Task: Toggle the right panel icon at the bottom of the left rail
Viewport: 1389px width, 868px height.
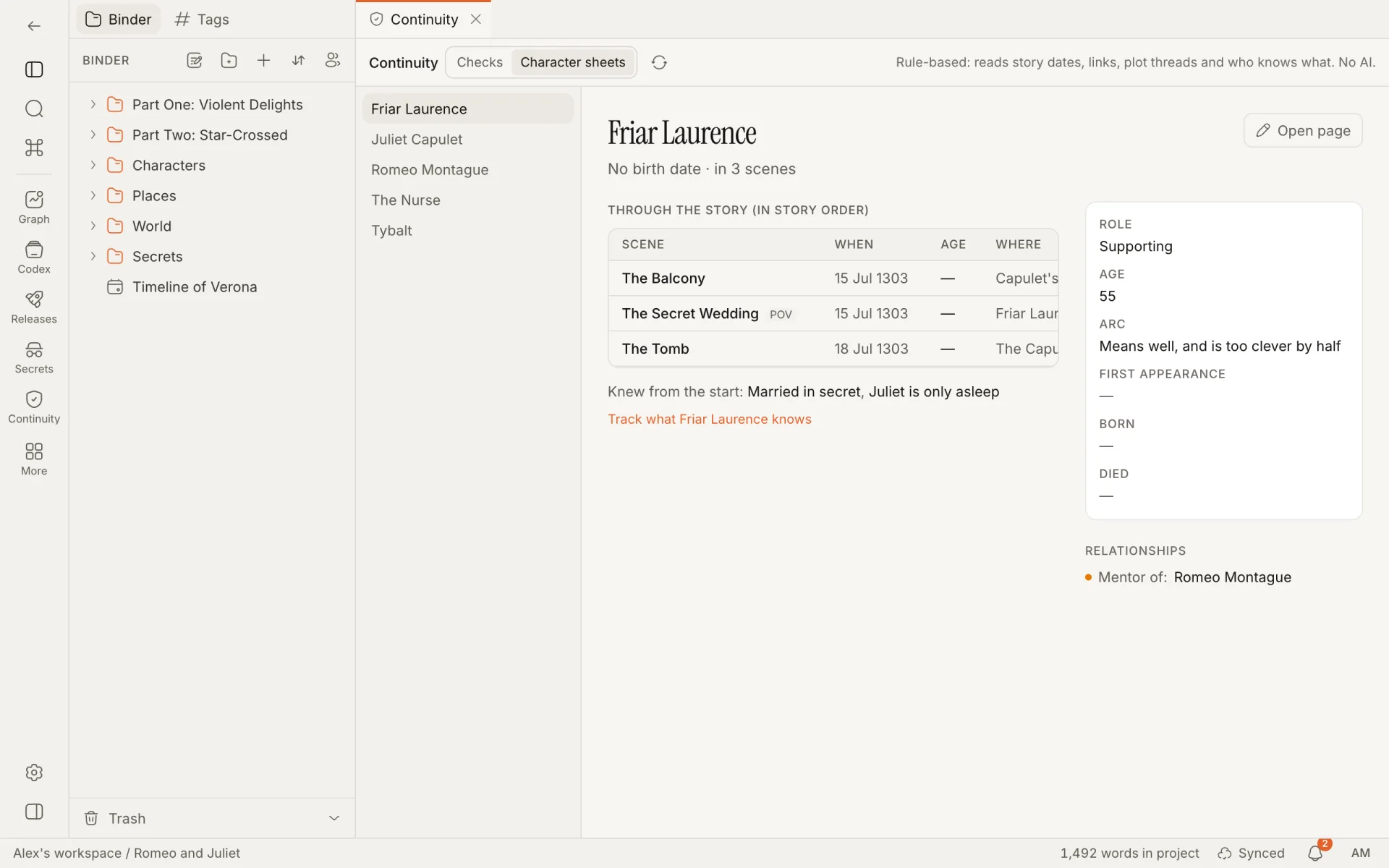Action: 34,812
